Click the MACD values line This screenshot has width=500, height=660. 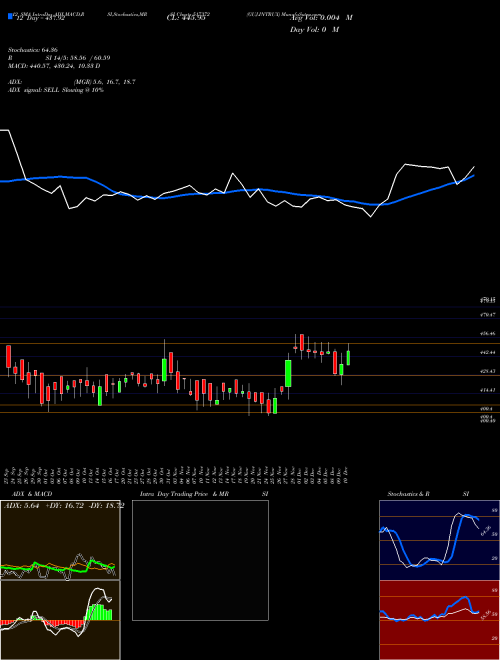tap(54, 66)
